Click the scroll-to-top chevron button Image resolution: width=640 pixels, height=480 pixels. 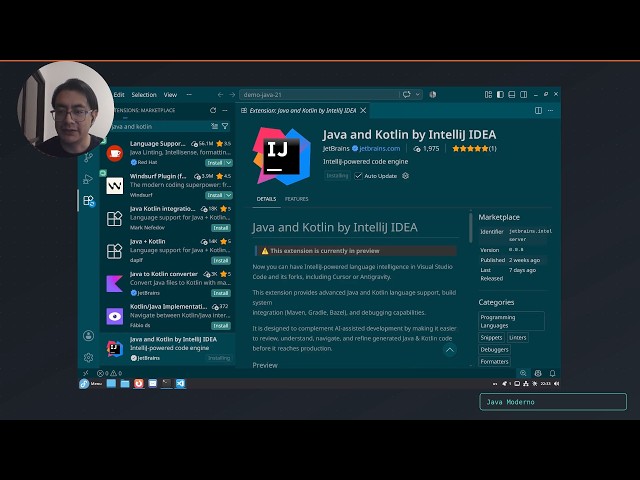point(450,350)
